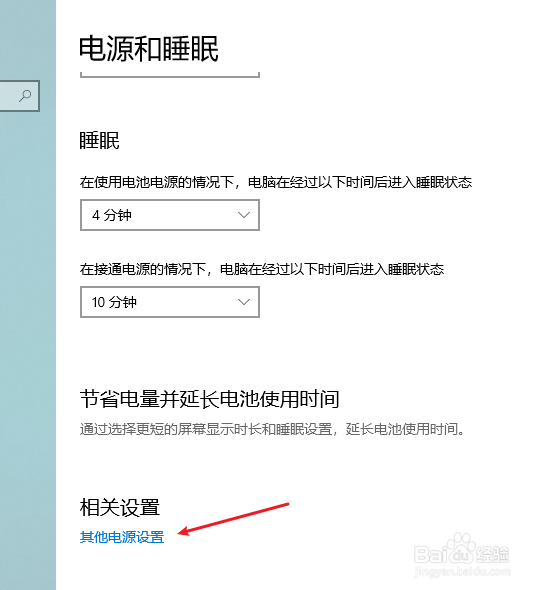540x590 pixels.
Task: Click the magnifier search icon in sidebar
Action: click(25, 96)
